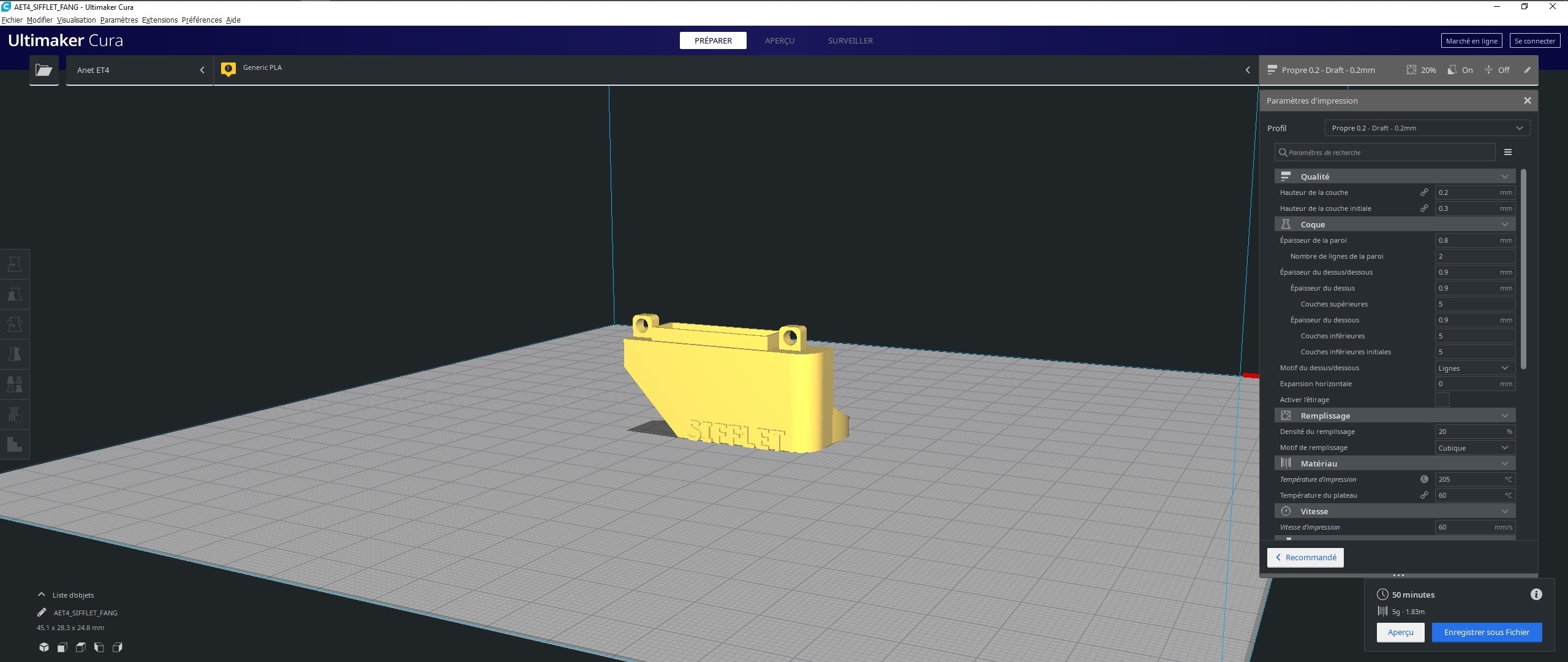This screenshot has width=1568, height=662.
Task: Click the pencil icon beside AET4_SIFFLET_FANG
Action: tap(42, 612)
